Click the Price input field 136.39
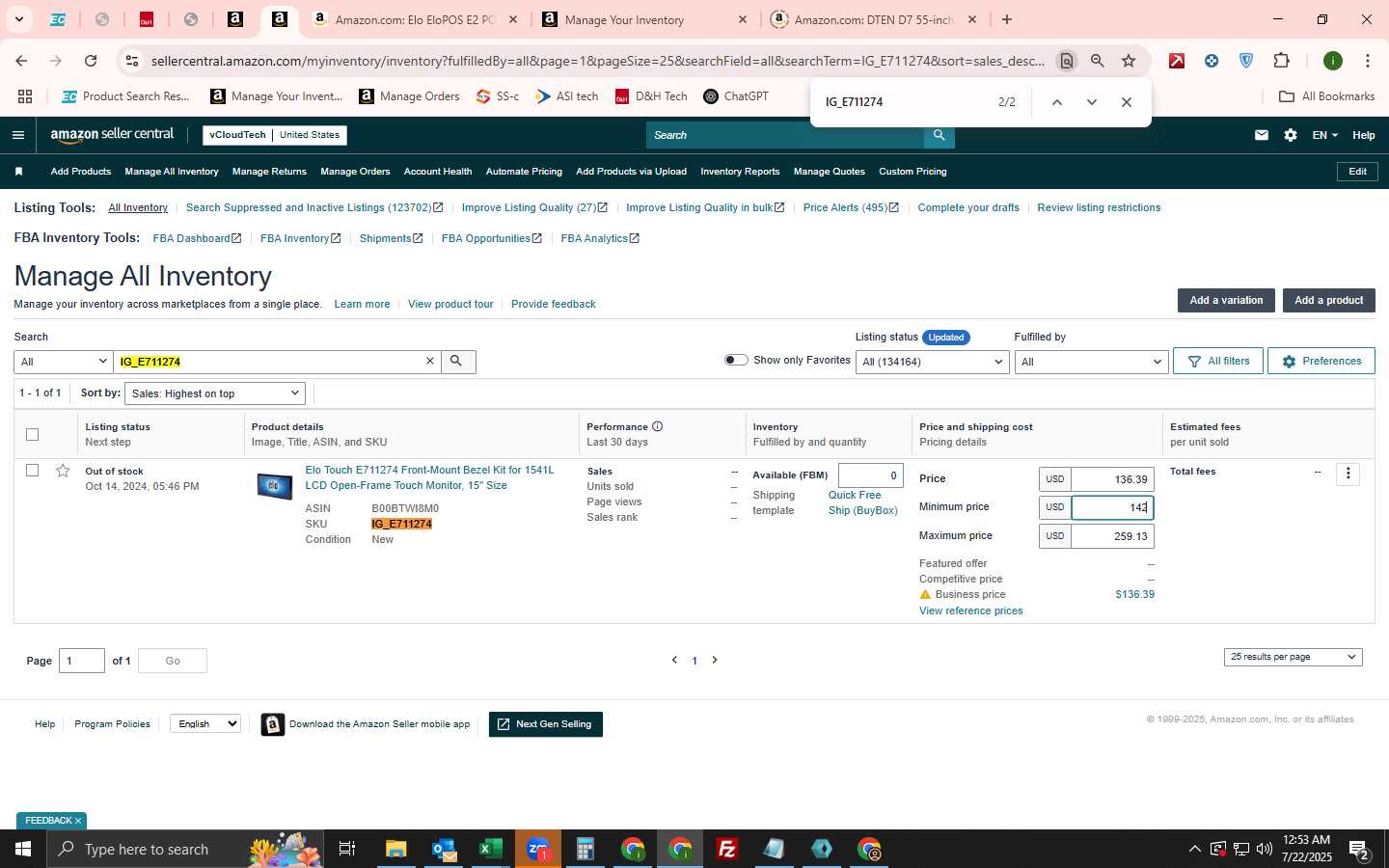 coord(1112,479)
